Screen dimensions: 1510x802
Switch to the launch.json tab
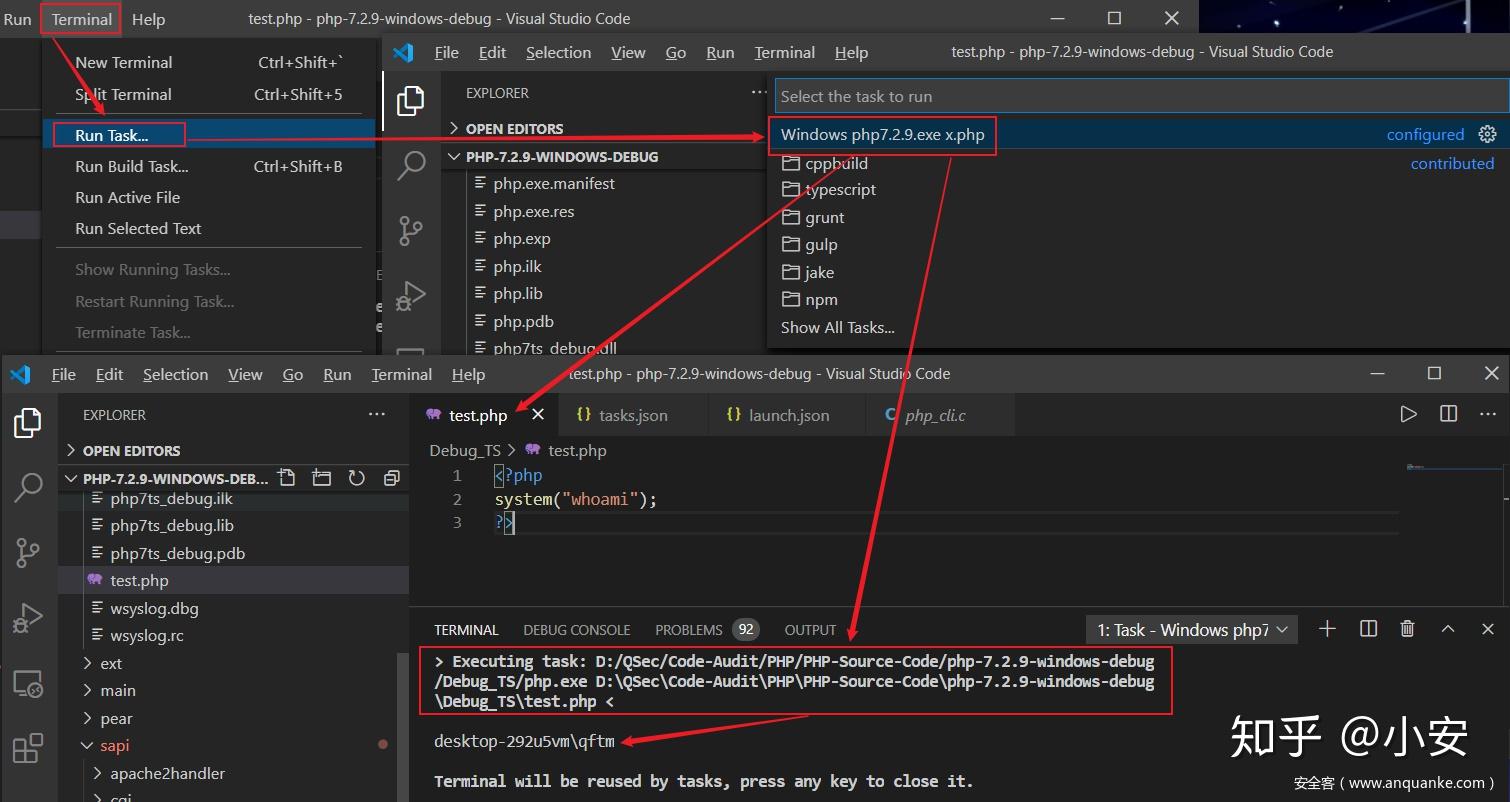point(787,415)
